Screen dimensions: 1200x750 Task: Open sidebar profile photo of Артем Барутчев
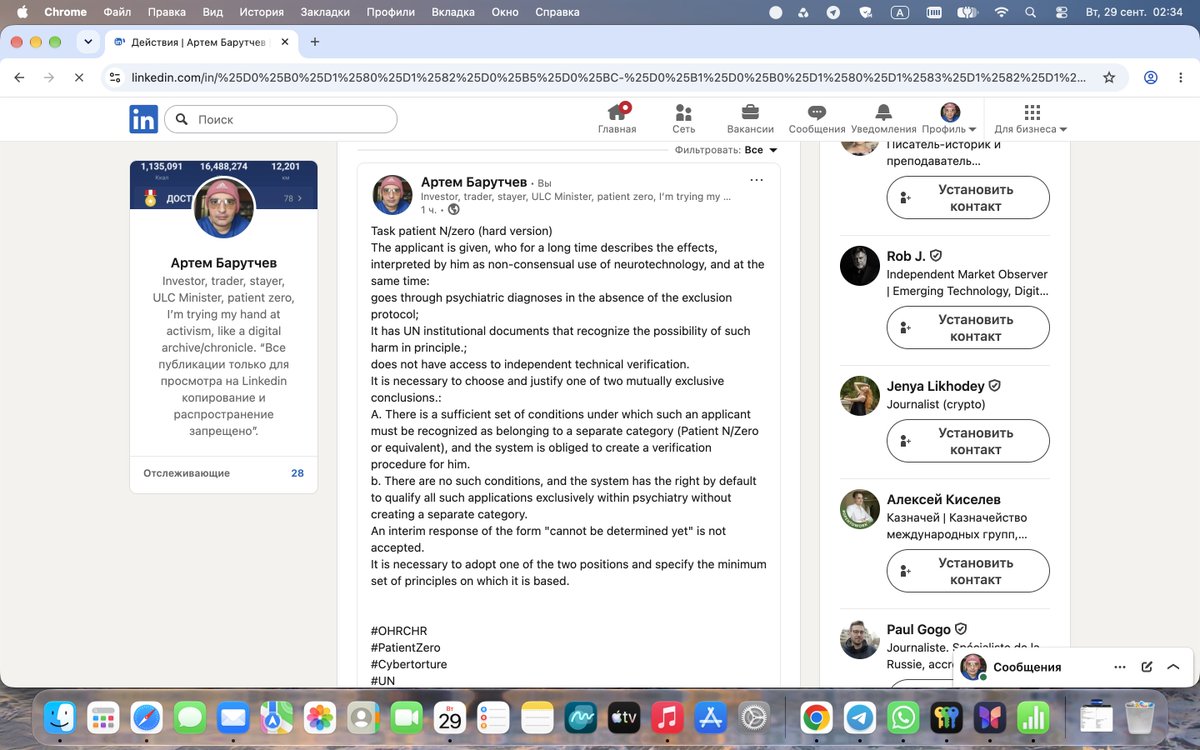coord(223,208)
